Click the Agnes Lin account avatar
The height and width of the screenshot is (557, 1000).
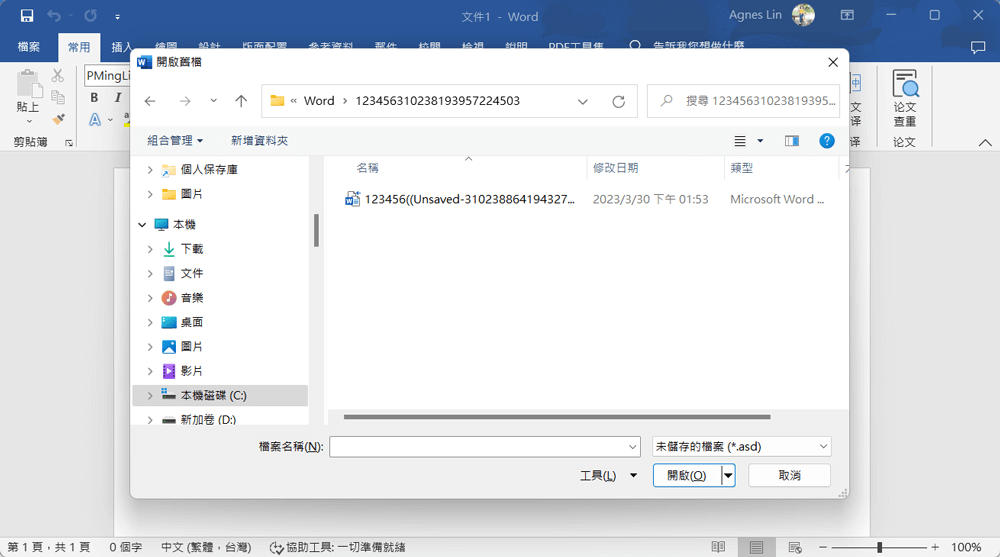(803, 15)
